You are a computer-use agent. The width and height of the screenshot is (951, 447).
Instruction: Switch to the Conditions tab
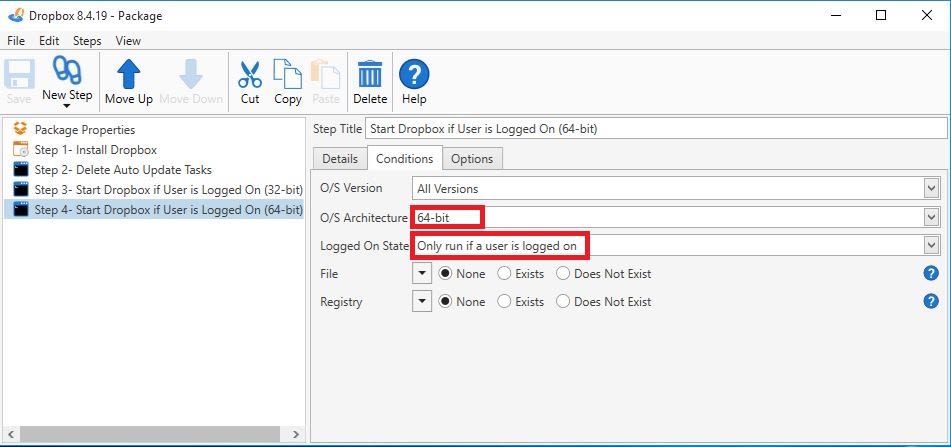[405, 158]
